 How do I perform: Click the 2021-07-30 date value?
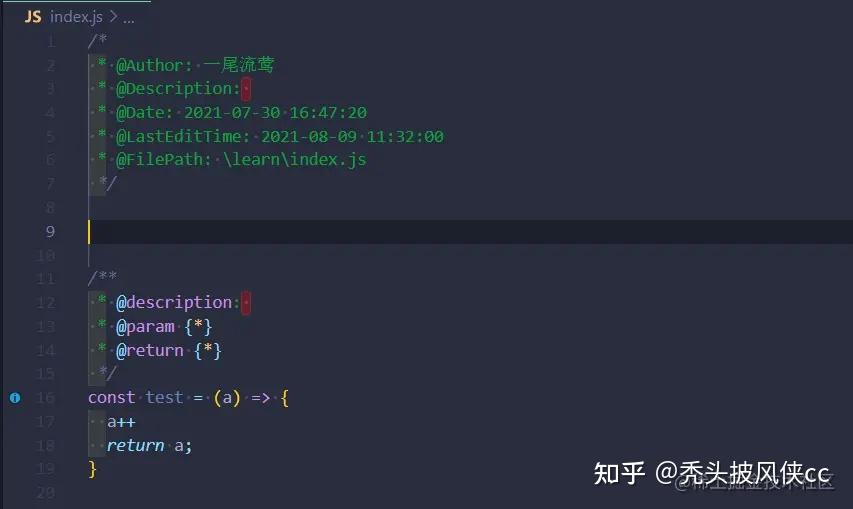tap(226, 113)
